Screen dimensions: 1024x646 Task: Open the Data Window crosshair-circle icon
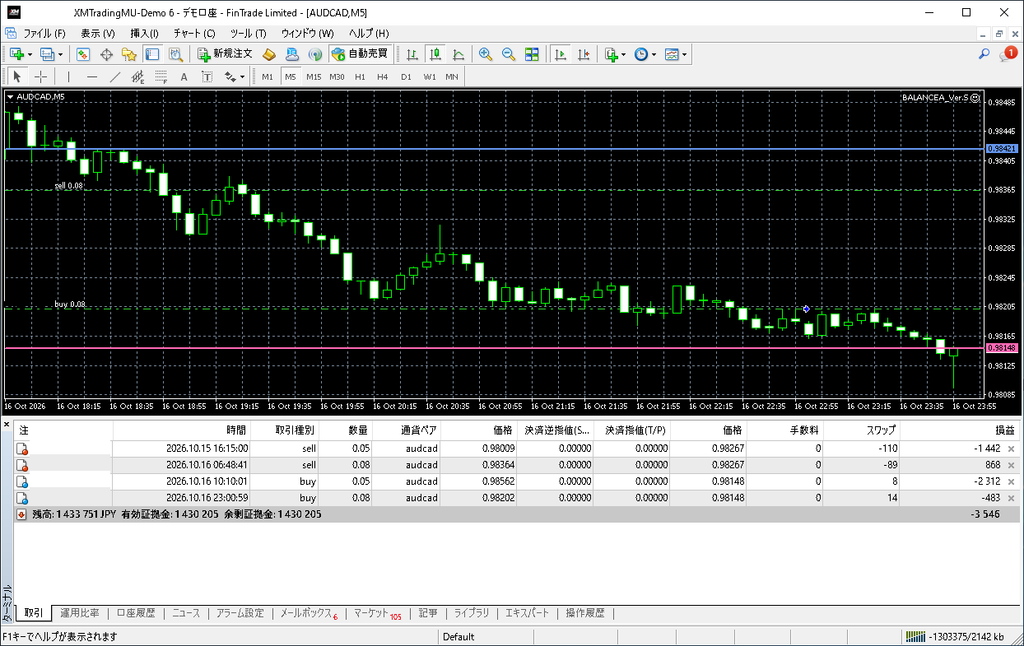pos(106,55)
